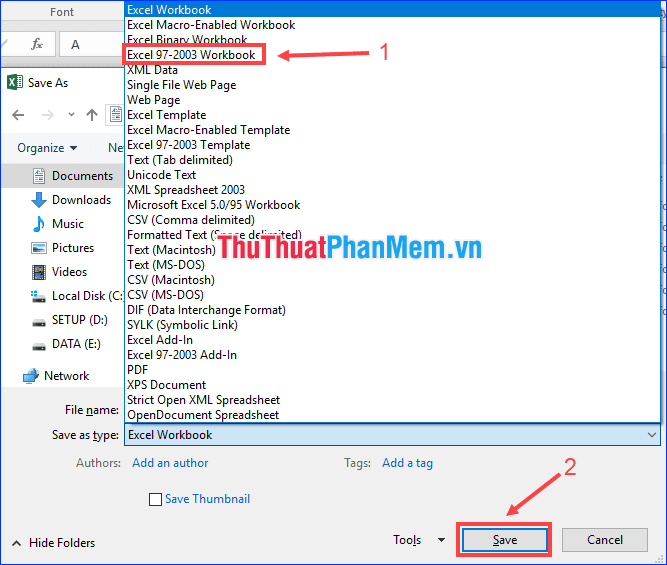
Task: Click the Documents folder icon
Action: [x=39, y=176]
